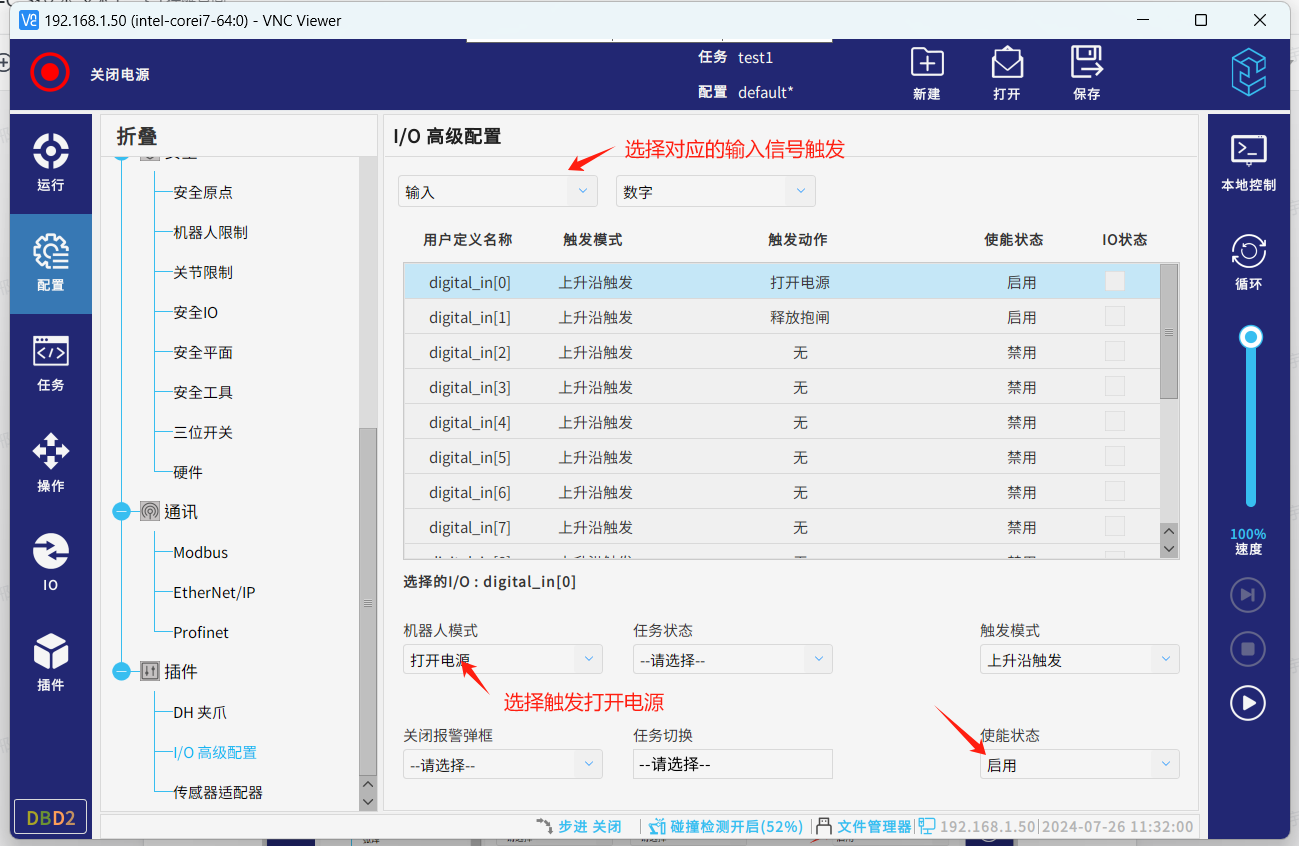Toggle IO状态 checkbox for digital_in[3]
Viewport: 1299px width, 846px height.
pyautogui.click(x=1114, y=386)
